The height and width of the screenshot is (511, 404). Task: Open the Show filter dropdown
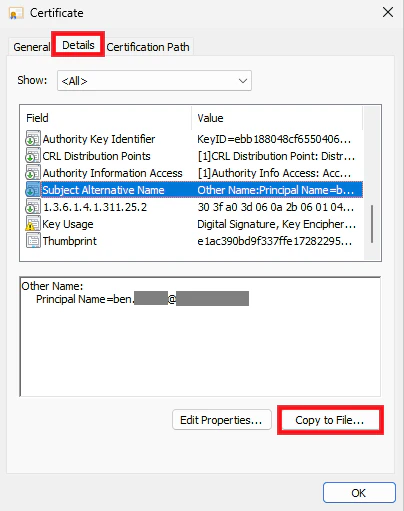tap(154, 81)
